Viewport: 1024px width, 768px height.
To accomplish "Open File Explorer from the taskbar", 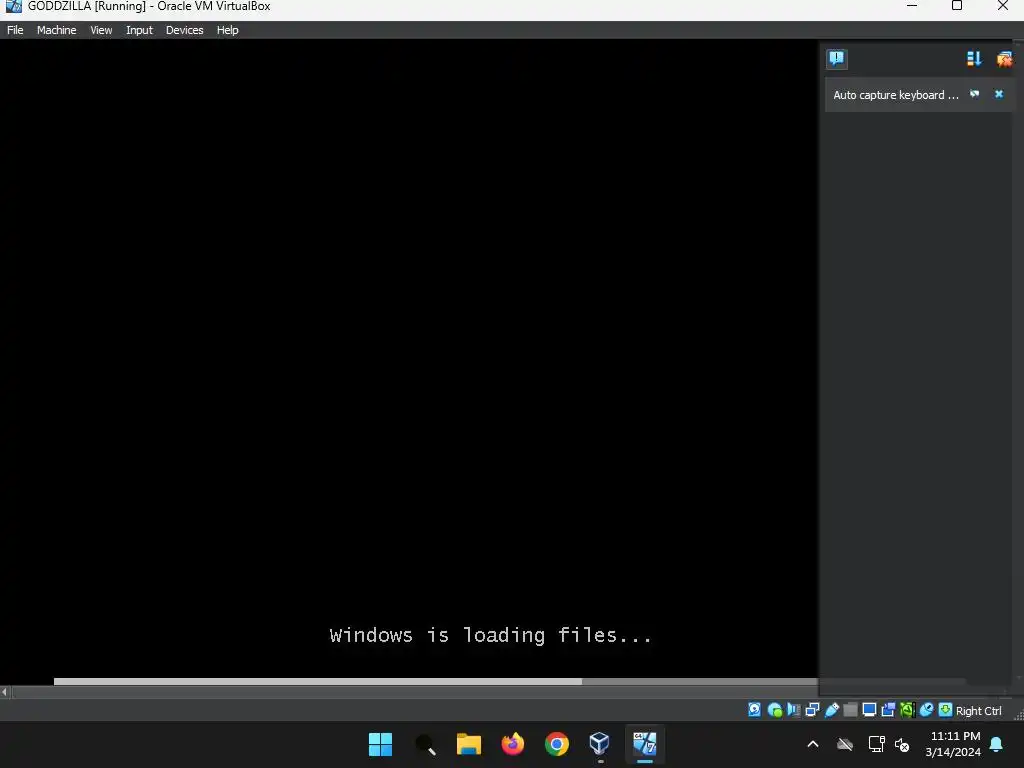I will [469, 744].
